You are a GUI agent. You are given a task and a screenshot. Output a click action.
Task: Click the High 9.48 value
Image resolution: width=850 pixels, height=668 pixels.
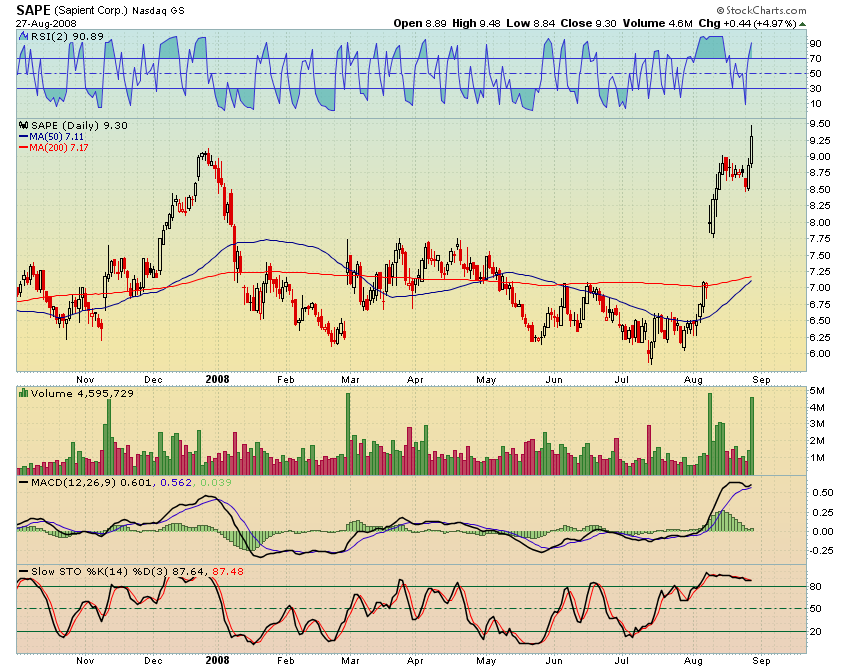476,23
